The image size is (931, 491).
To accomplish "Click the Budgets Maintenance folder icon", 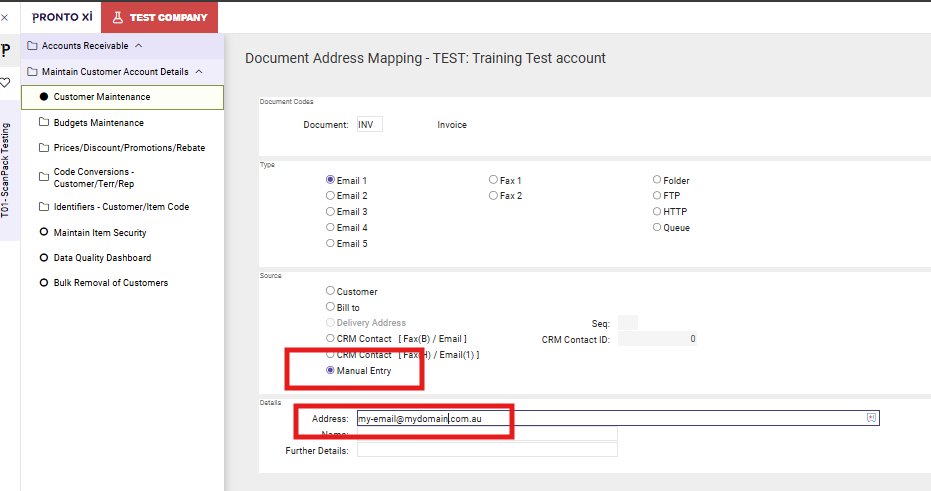I will click(43, 123).
